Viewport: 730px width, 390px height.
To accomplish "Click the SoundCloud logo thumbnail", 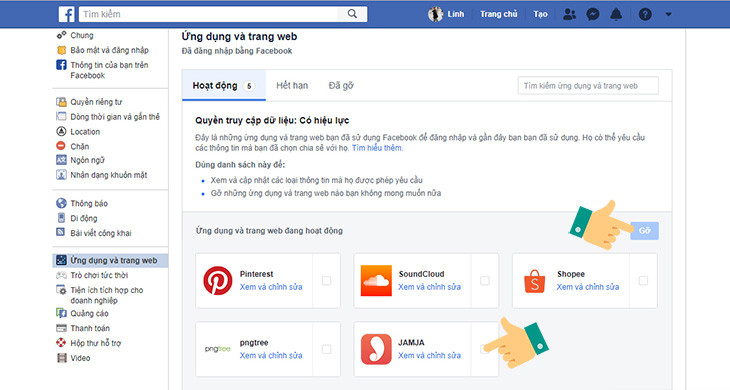I will coord(376,281).
